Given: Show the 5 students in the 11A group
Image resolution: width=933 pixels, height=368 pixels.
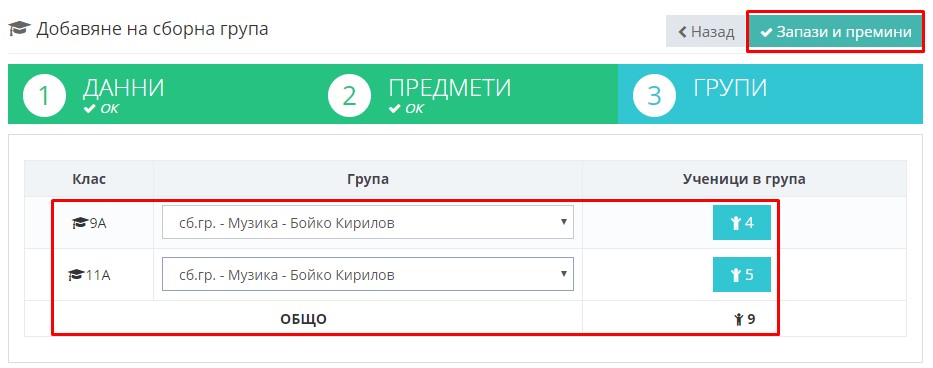Looking at the screenshot, I should (741, 275).
